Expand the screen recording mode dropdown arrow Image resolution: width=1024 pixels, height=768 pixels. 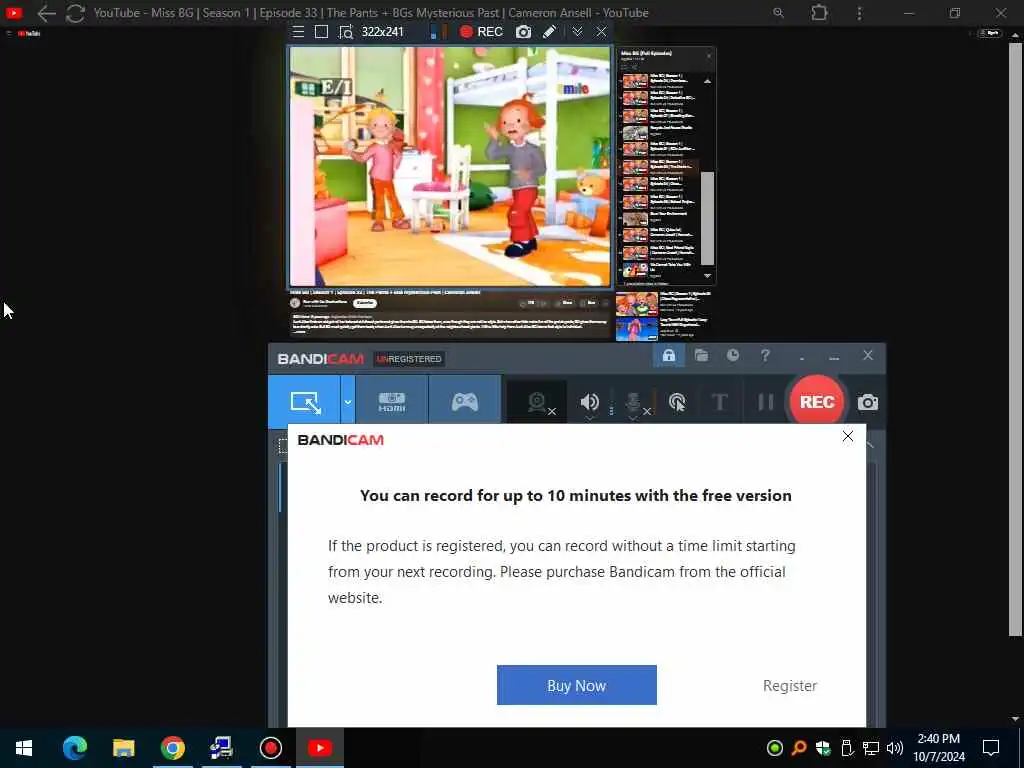click(348, 402)
